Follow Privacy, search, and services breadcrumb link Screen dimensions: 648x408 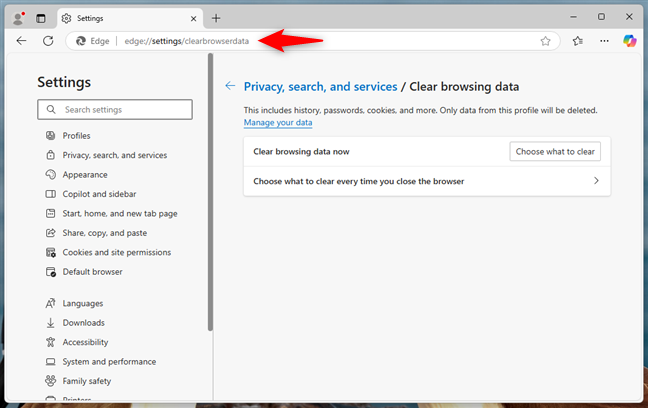click(x=320, y=86)
